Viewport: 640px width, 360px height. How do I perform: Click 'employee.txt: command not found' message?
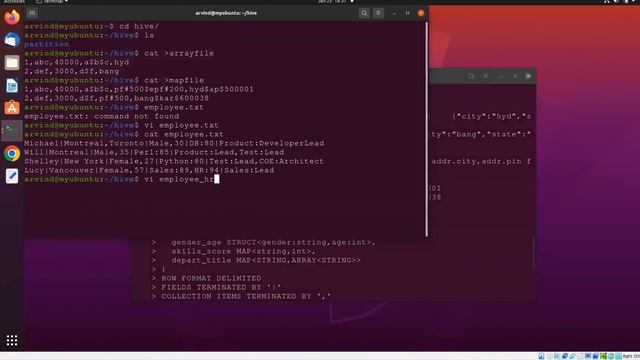[x=102, y=116]
